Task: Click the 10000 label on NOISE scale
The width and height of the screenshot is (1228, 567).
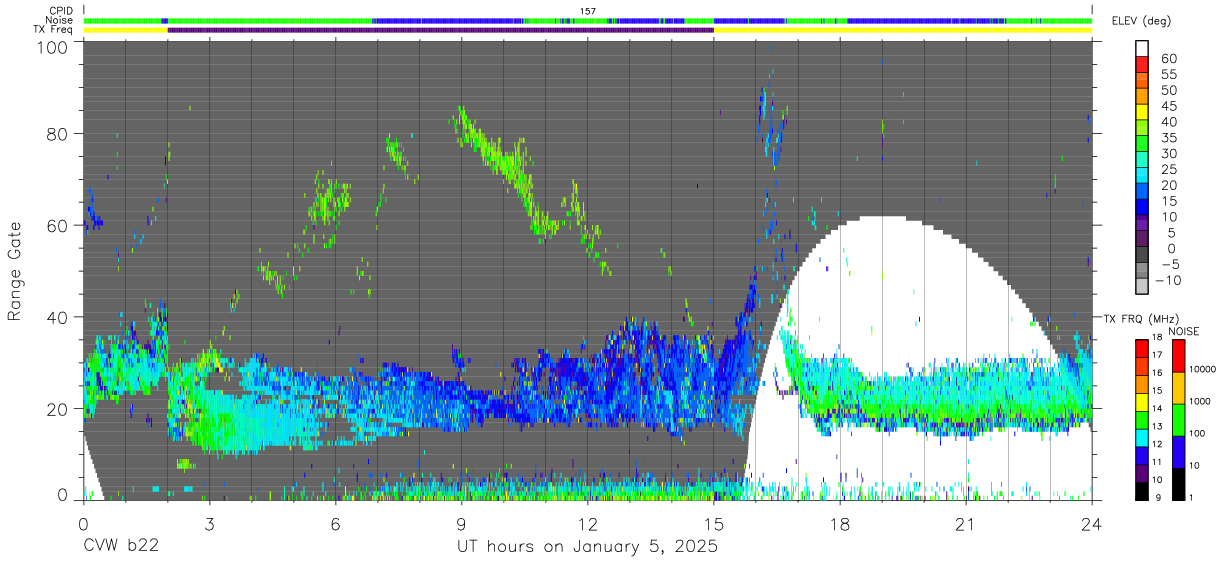Action: click(1204, 369)
